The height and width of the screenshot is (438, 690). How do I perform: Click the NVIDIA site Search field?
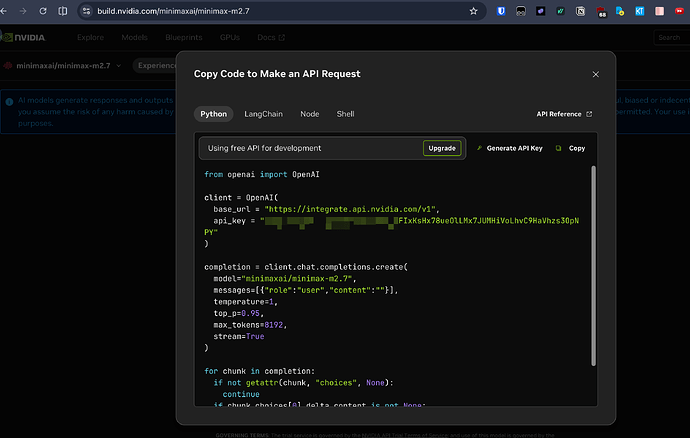[x=672, y=37]
